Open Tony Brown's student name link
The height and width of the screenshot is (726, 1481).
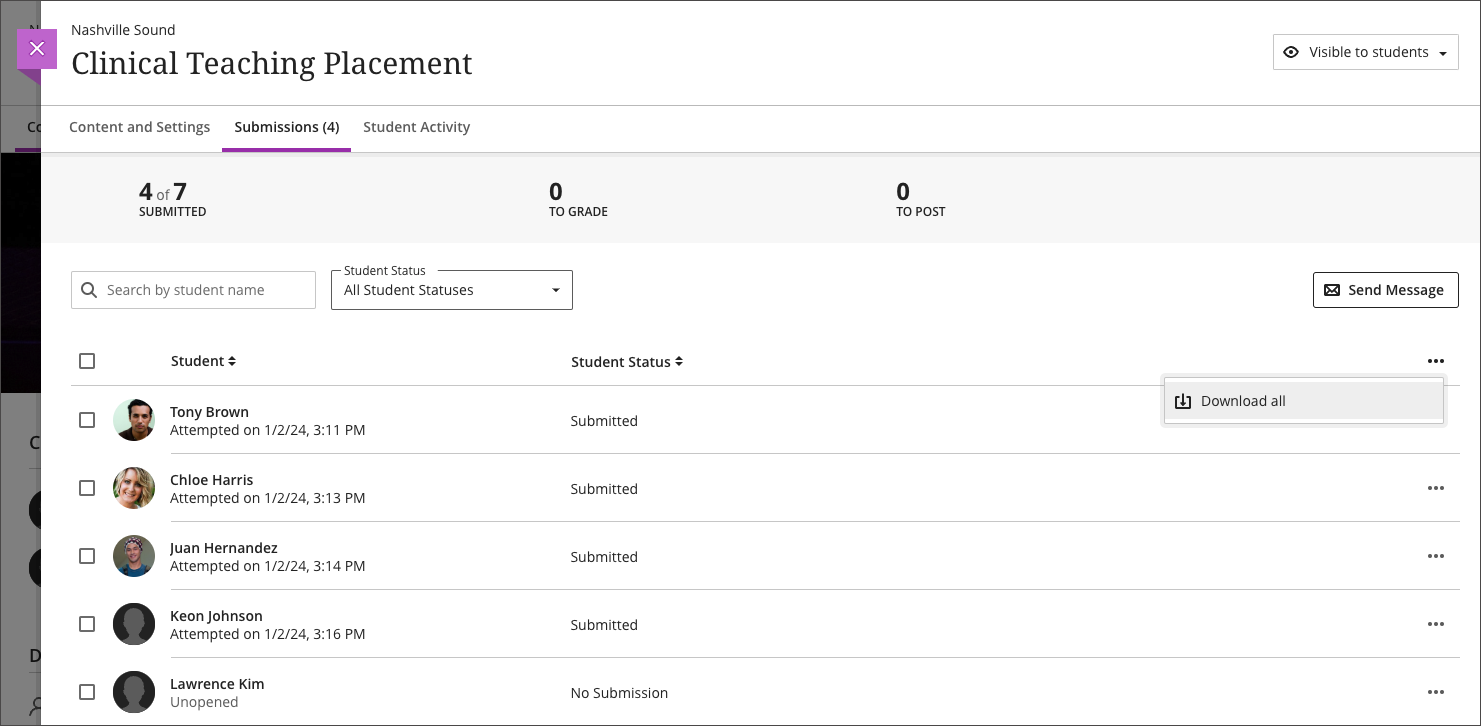209,411
